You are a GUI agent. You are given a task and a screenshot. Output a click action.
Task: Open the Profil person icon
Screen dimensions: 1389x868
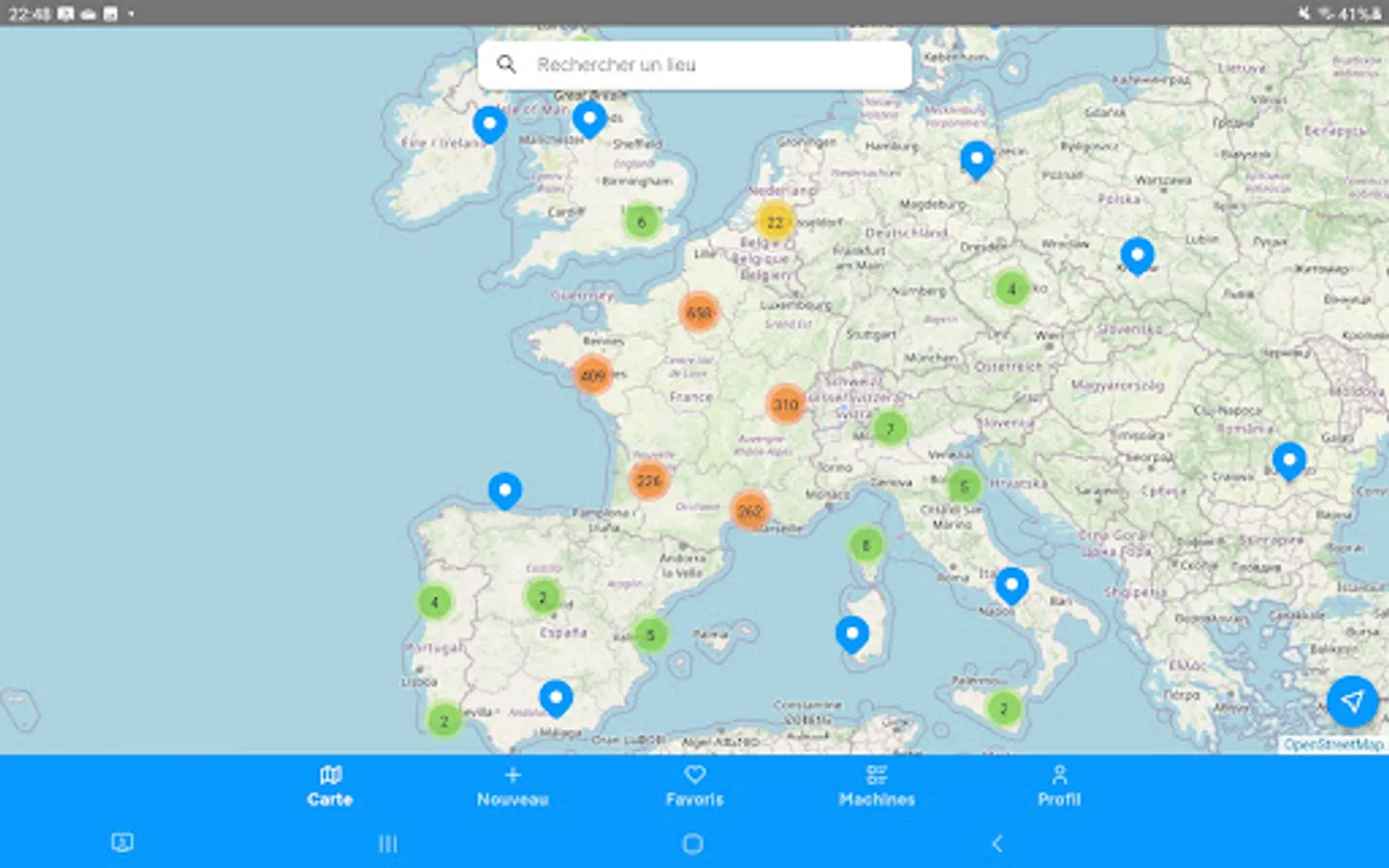click(x=1059, y=774)
